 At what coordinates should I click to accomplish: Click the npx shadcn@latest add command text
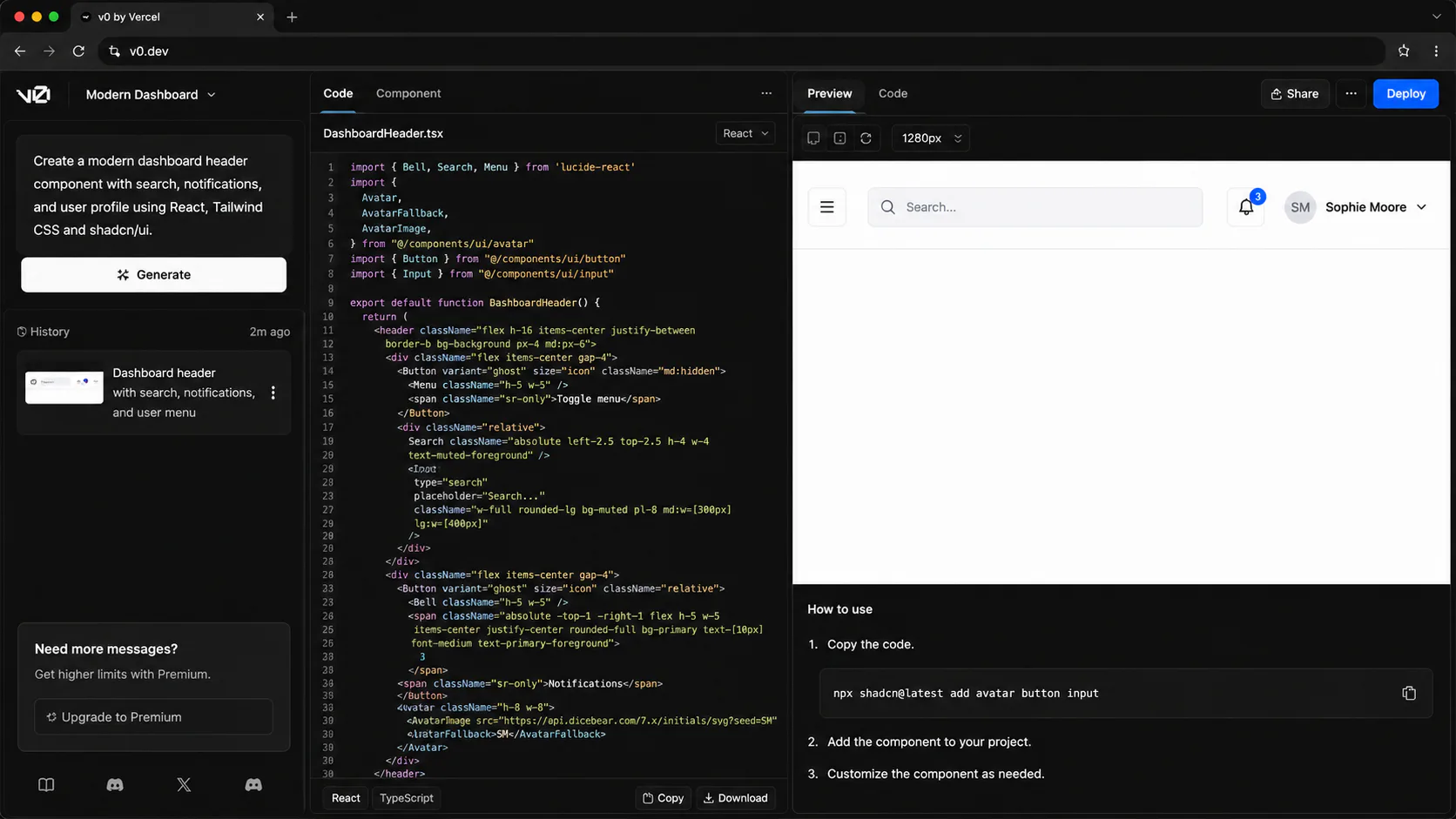click(966, 694)
